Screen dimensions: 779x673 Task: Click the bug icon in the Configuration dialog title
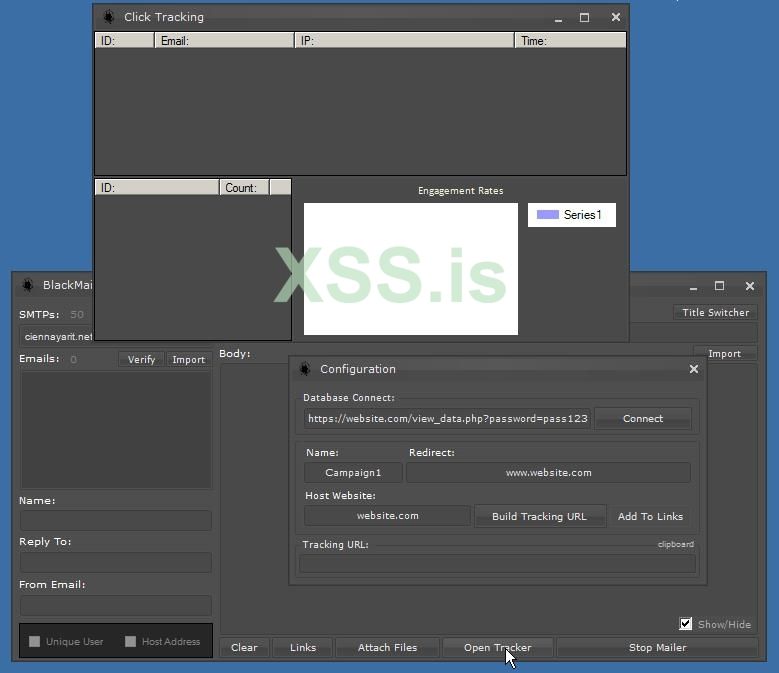click(305, 369)
